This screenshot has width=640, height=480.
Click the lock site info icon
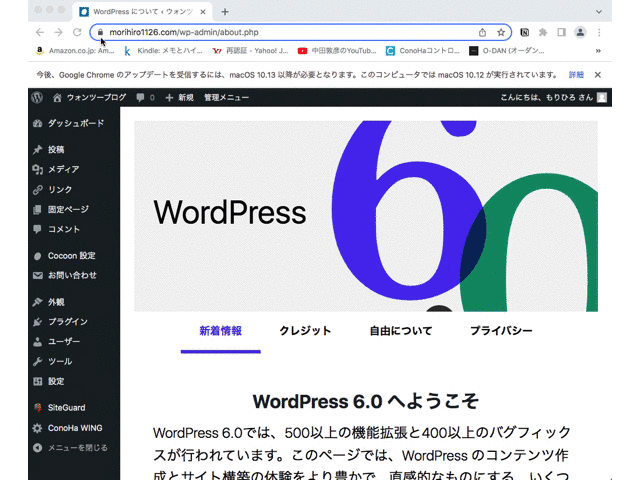100,32
